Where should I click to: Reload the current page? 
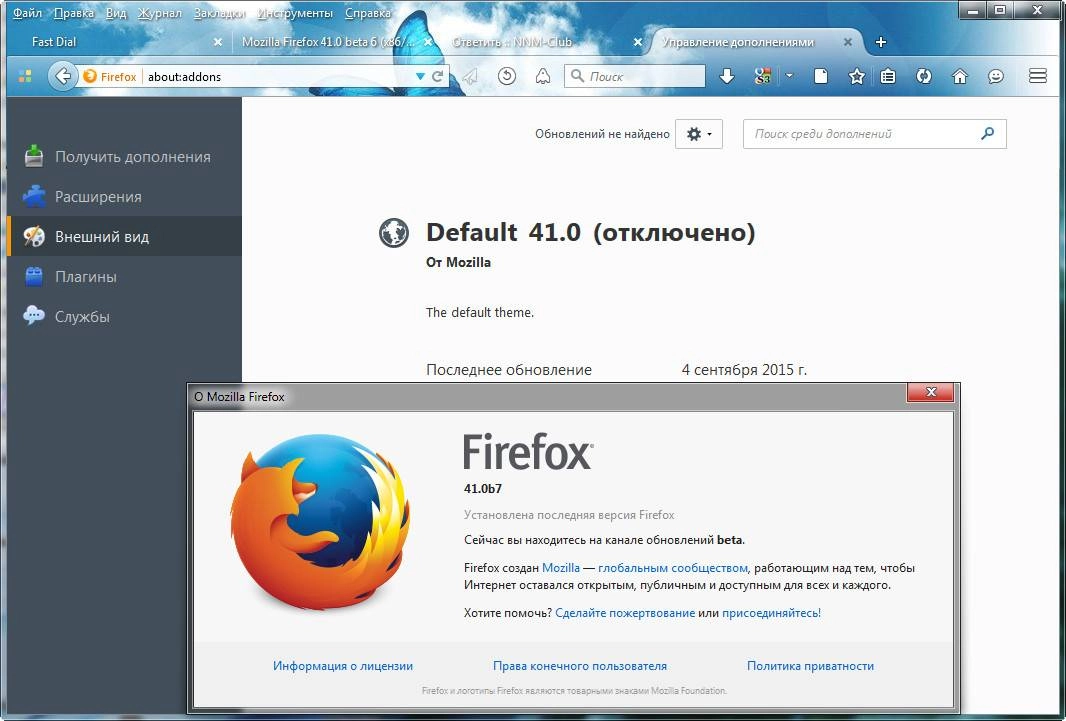[x=438, y=77]
